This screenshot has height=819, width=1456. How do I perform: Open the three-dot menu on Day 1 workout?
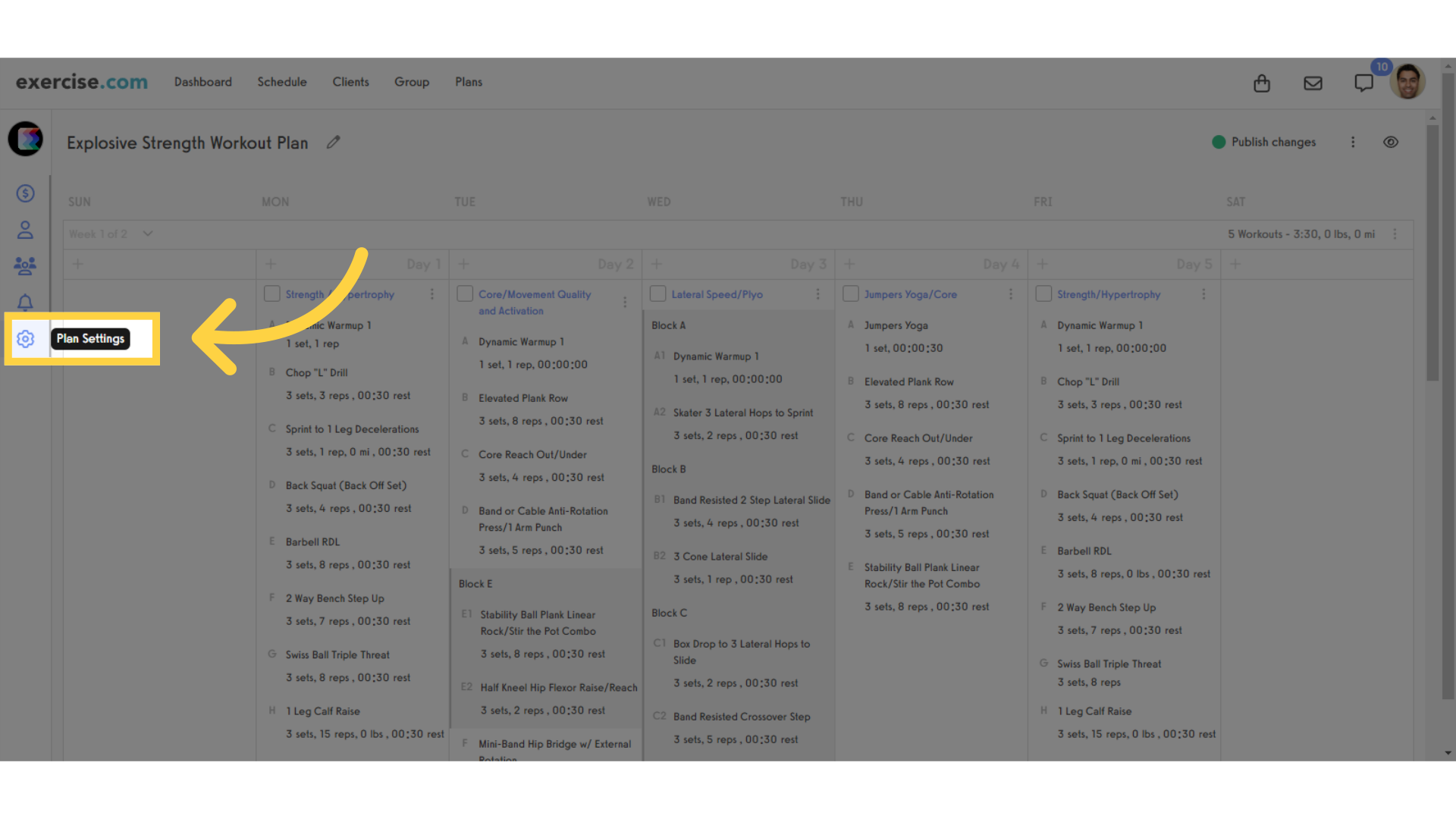[432, 294]
